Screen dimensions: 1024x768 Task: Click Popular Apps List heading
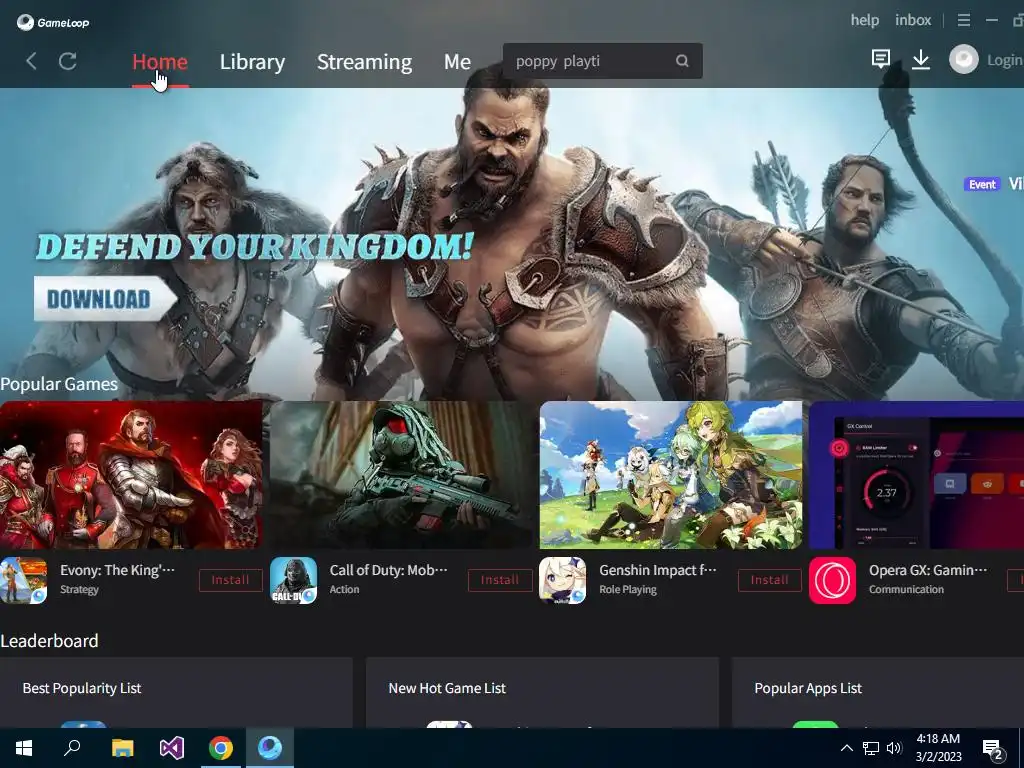(x=808, y=688)
